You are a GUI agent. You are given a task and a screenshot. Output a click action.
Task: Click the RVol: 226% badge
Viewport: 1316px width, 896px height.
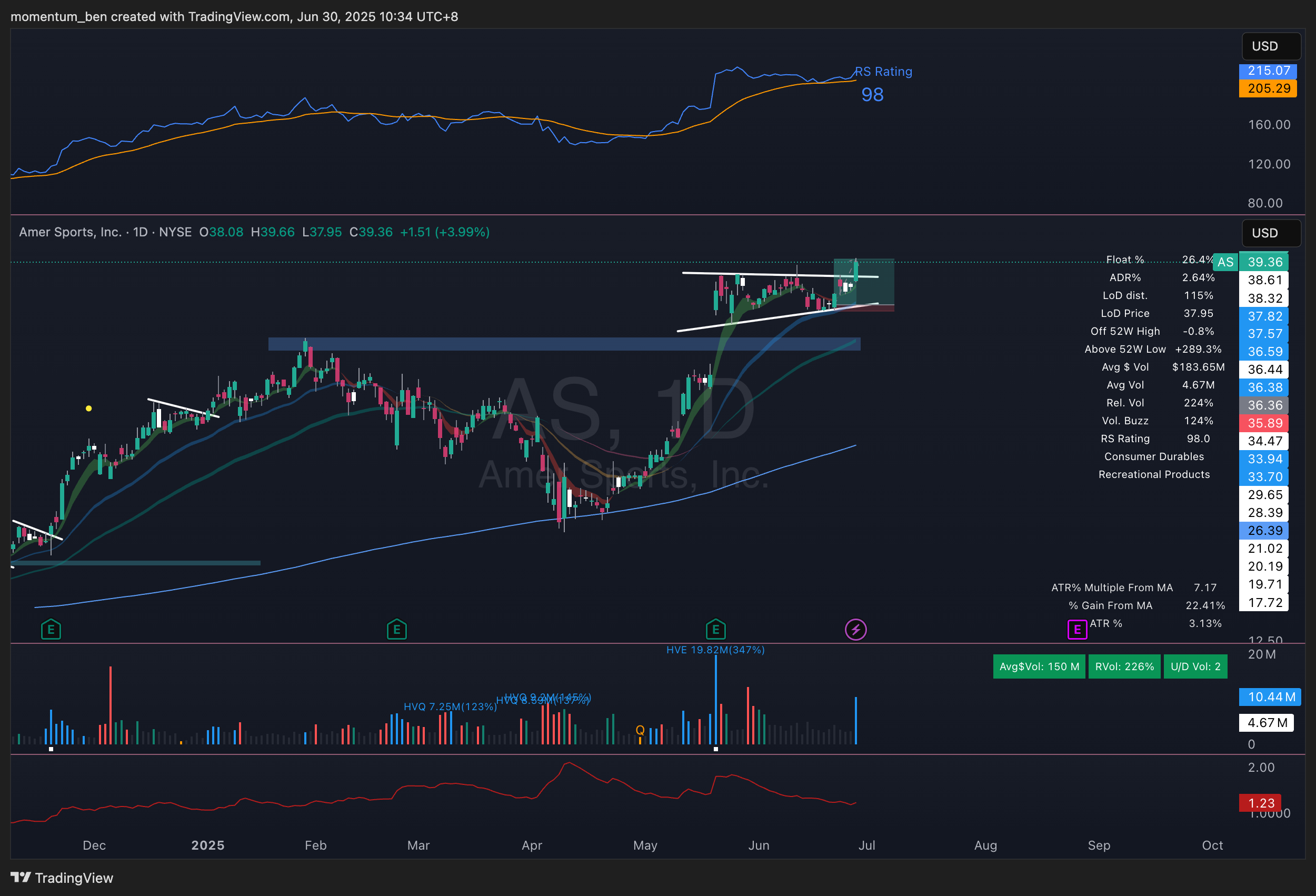click(1124, 666)
